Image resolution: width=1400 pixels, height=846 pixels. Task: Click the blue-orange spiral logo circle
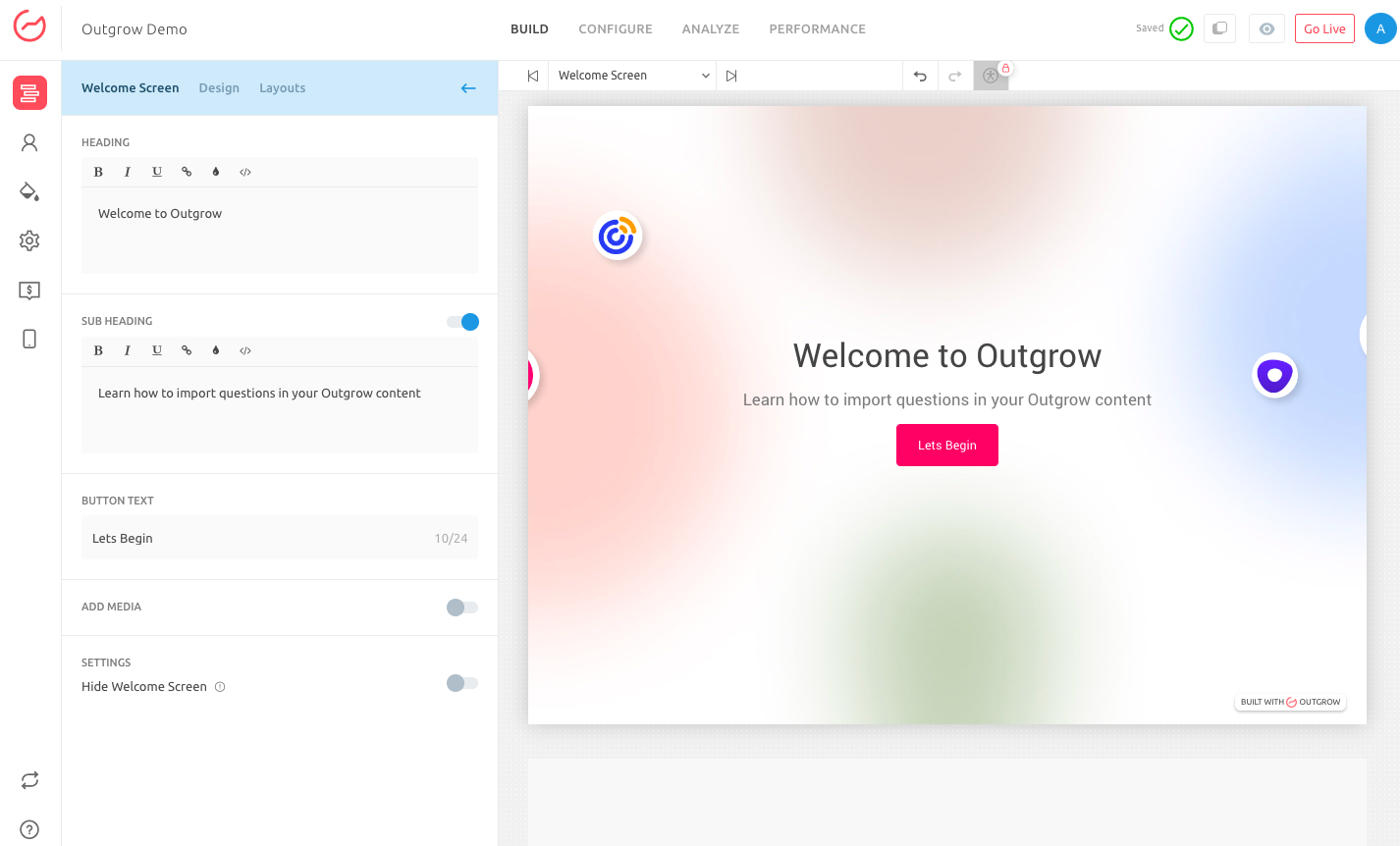coord(618,236)
